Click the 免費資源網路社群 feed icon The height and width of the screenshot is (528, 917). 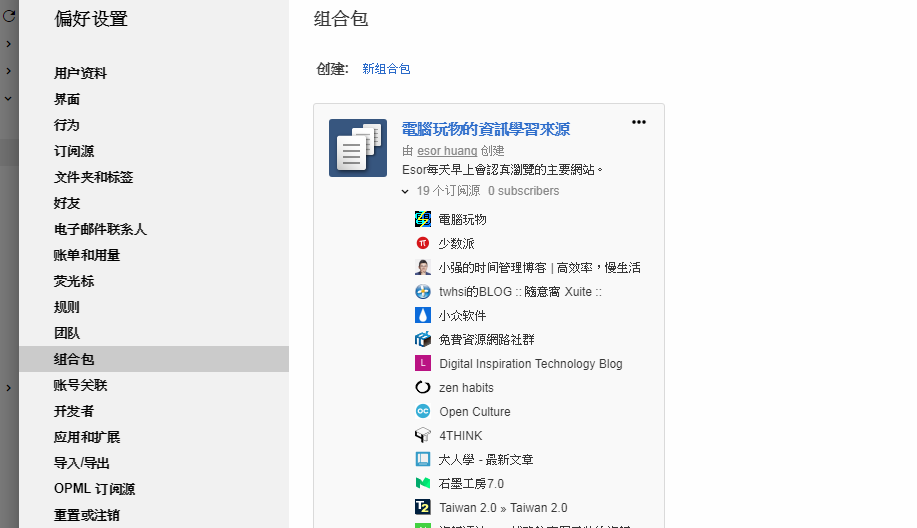coord(423,339)
